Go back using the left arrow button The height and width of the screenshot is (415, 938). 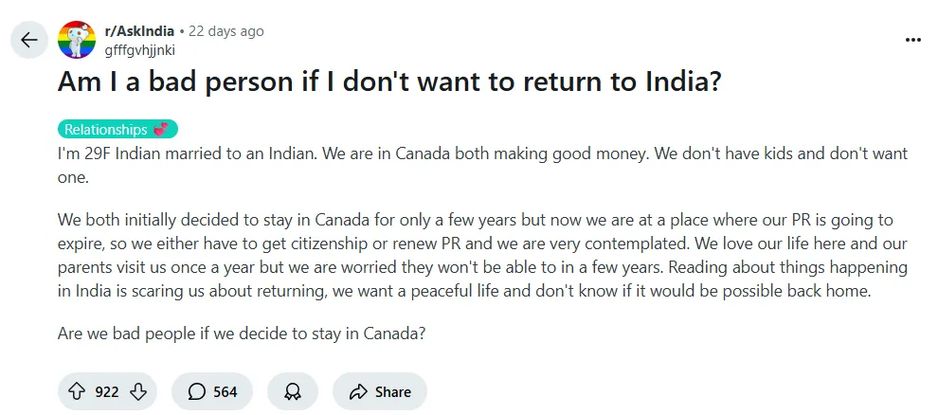29,40
